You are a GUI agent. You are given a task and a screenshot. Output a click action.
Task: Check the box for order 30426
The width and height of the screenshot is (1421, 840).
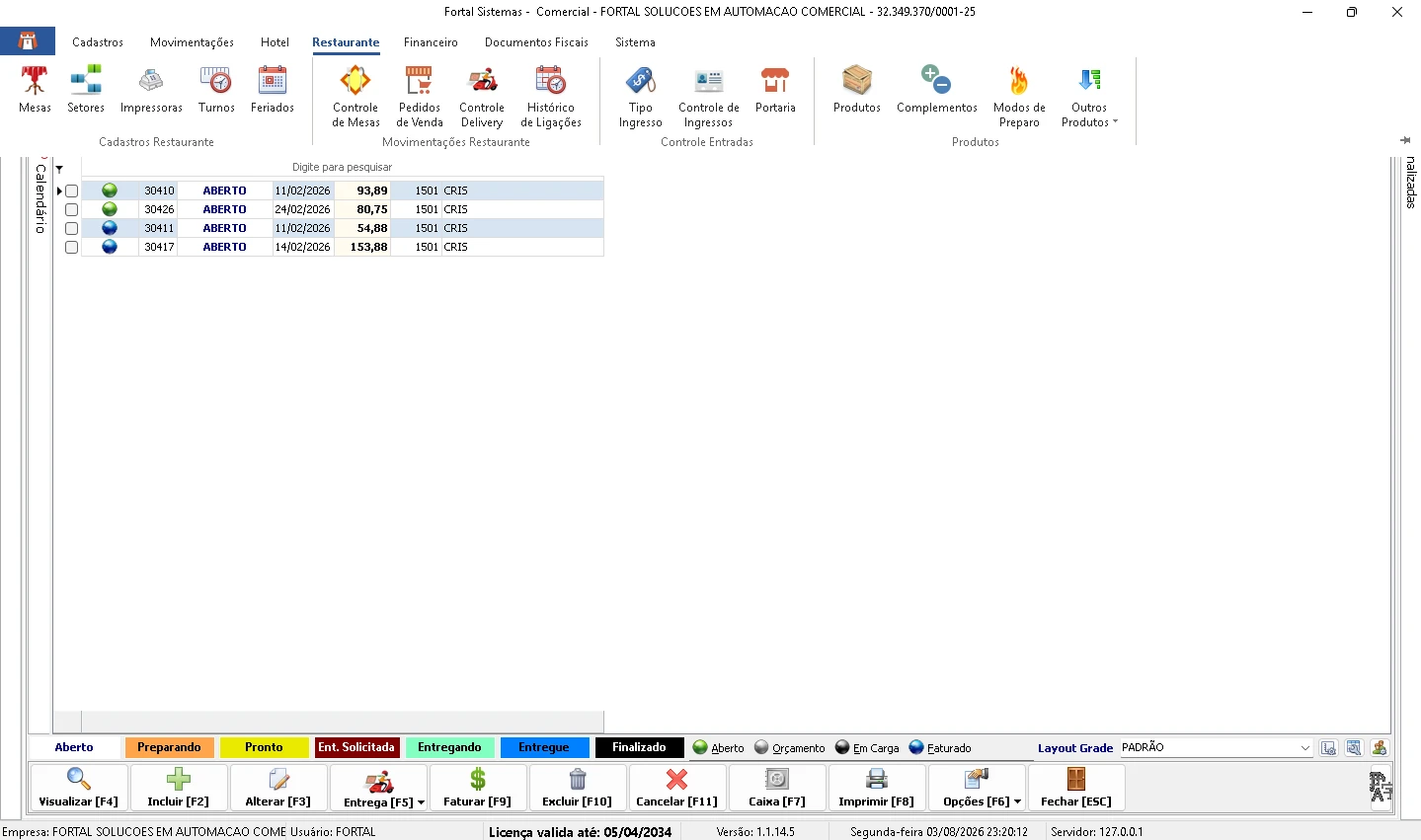coord(71,209)
